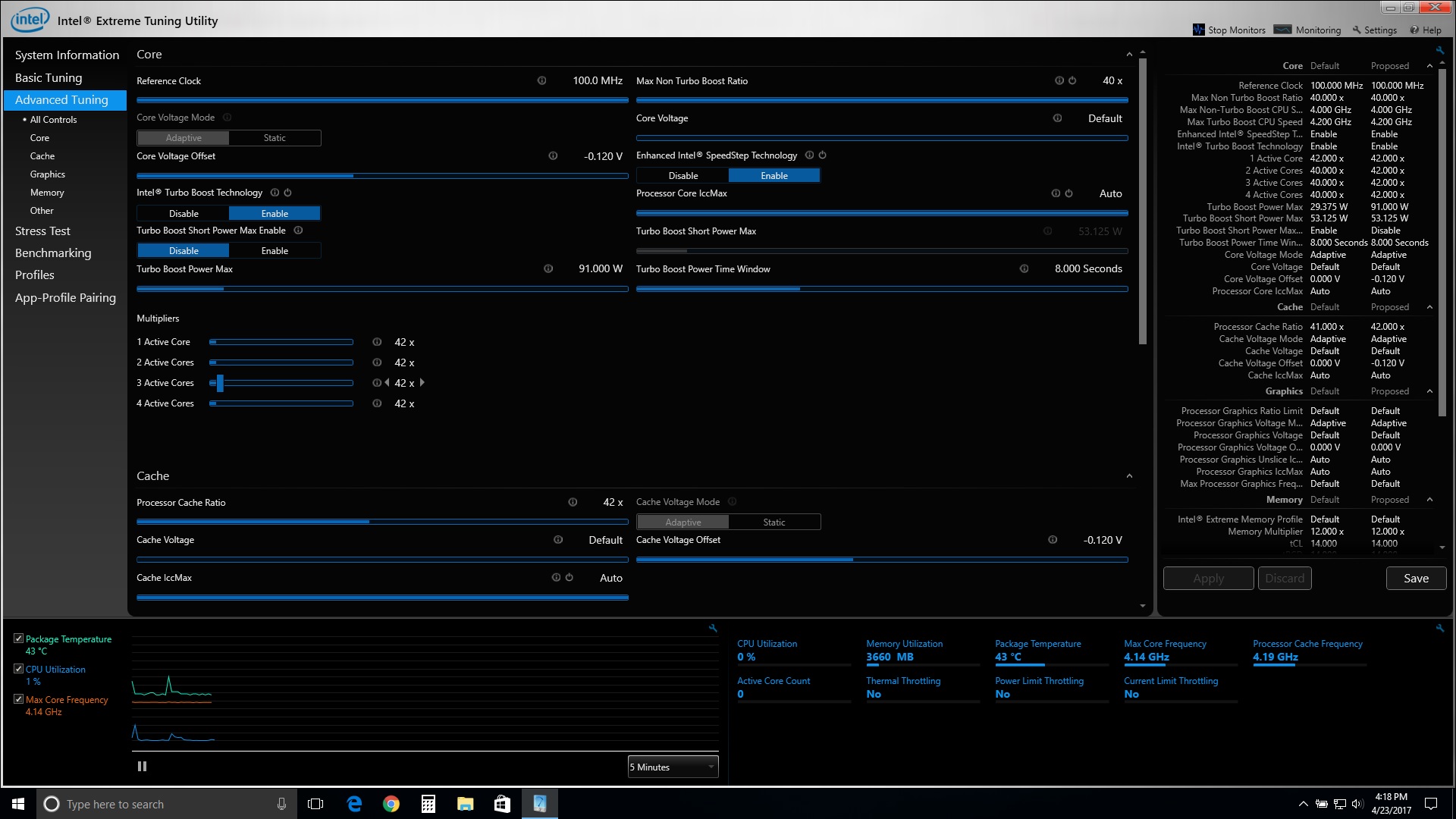1456x819 pixels.
Task: Click the Processor Cache Ratio slider
Action: pyautogui.click(x=382, y=522)
